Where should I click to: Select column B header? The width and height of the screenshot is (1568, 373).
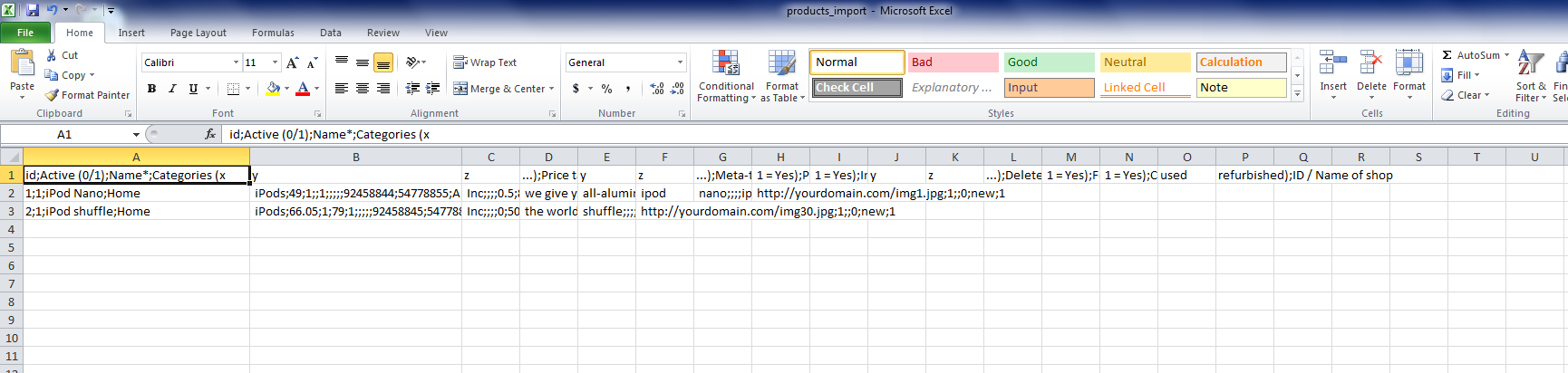[356, 157]
